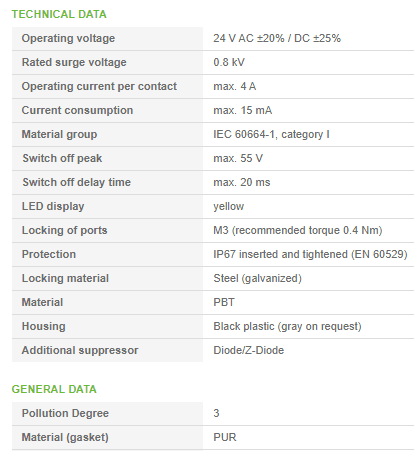This screenshot has height=451, width=419.
Task: Click the GENERAL DATA heading
Action: (54, 389)
